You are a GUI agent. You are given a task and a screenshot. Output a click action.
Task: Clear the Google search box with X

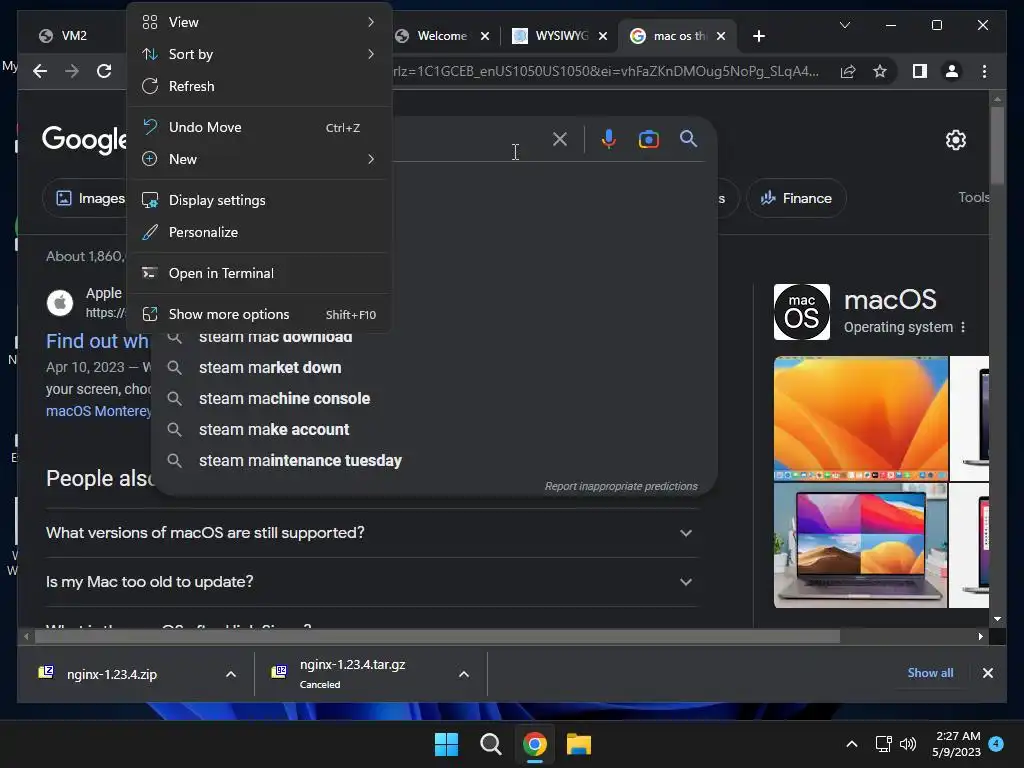coord(560,139)
